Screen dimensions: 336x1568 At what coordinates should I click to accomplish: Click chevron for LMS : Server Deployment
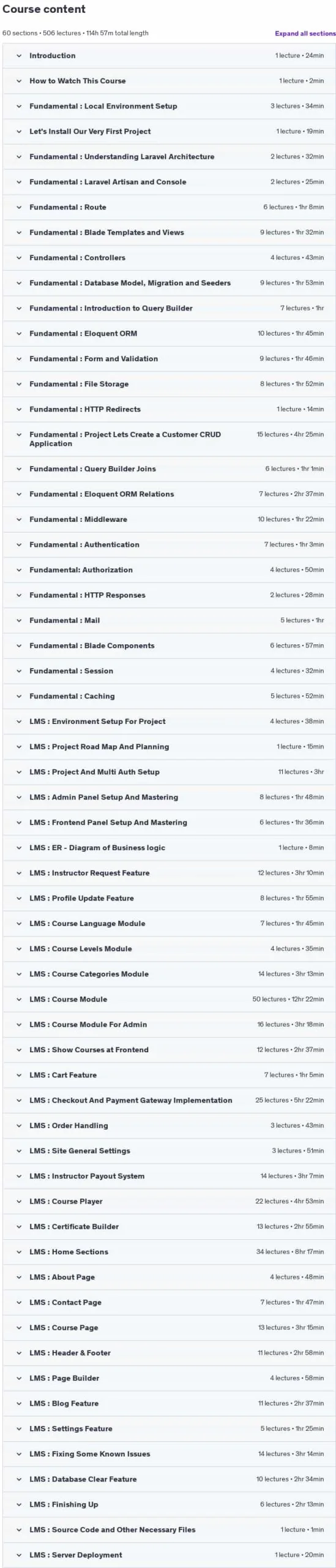[19, 1555]
